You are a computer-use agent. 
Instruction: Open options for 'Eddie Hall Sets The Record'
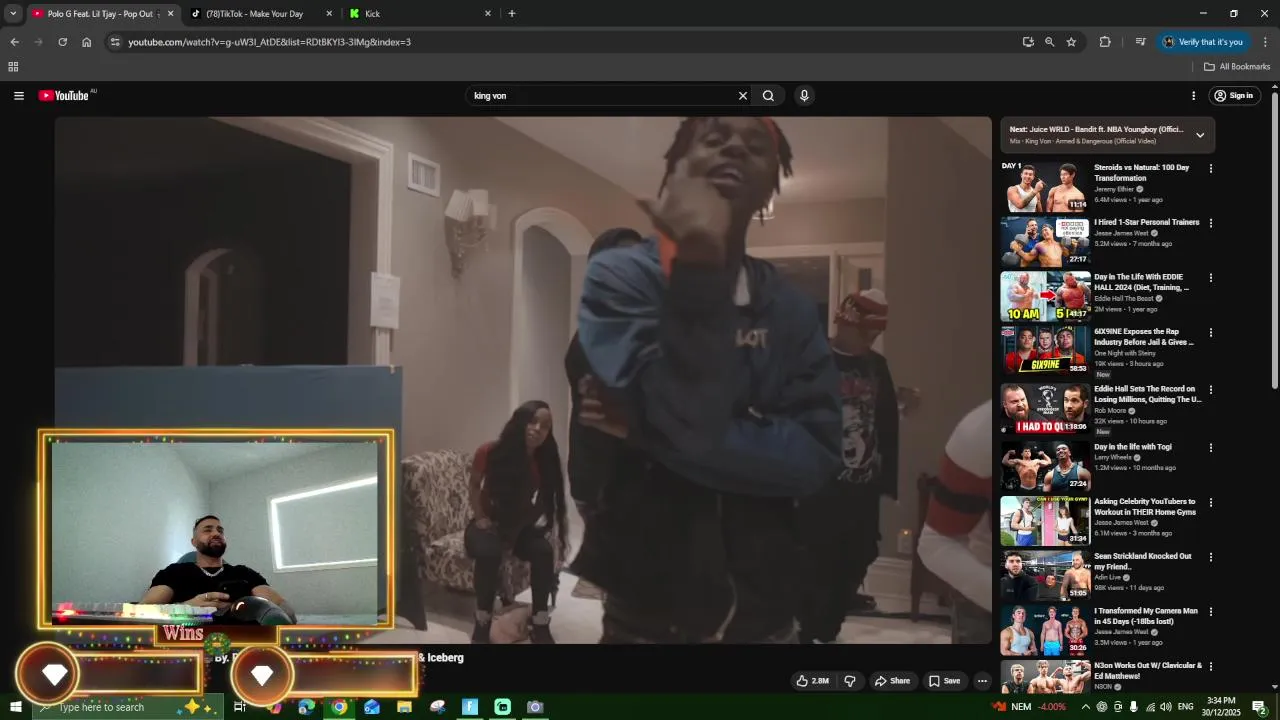click(1211, 390)
